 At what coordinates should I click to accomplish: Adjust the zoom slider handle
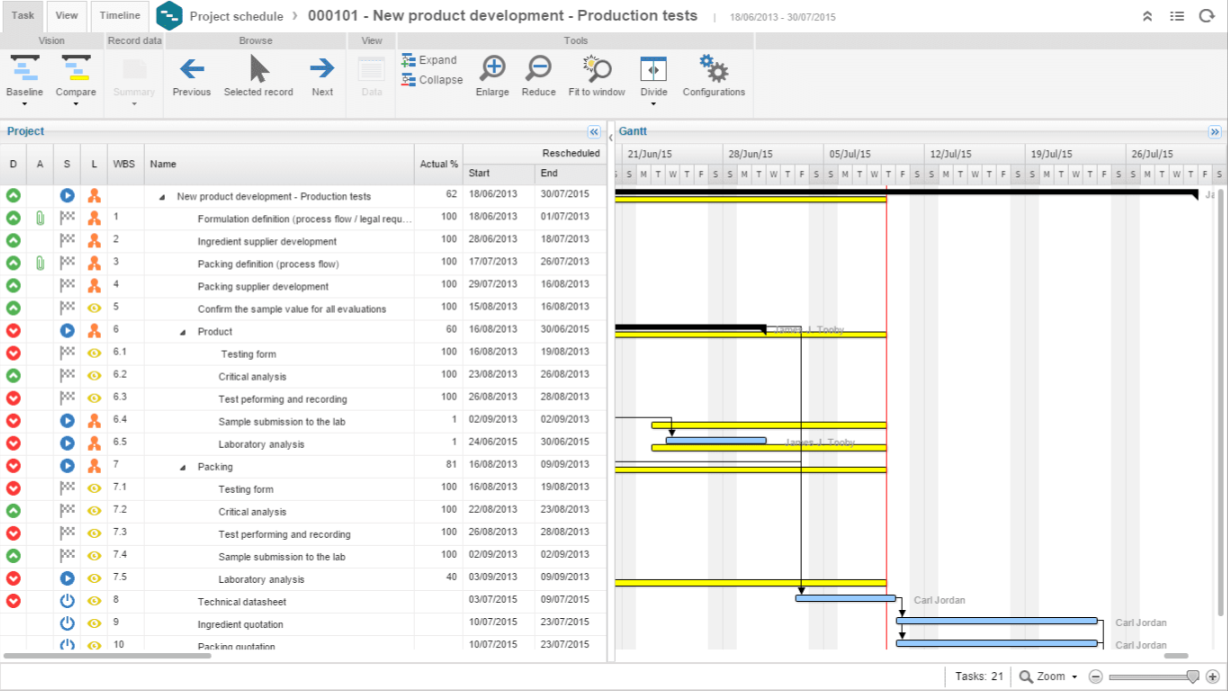(x=1192, y=677)
